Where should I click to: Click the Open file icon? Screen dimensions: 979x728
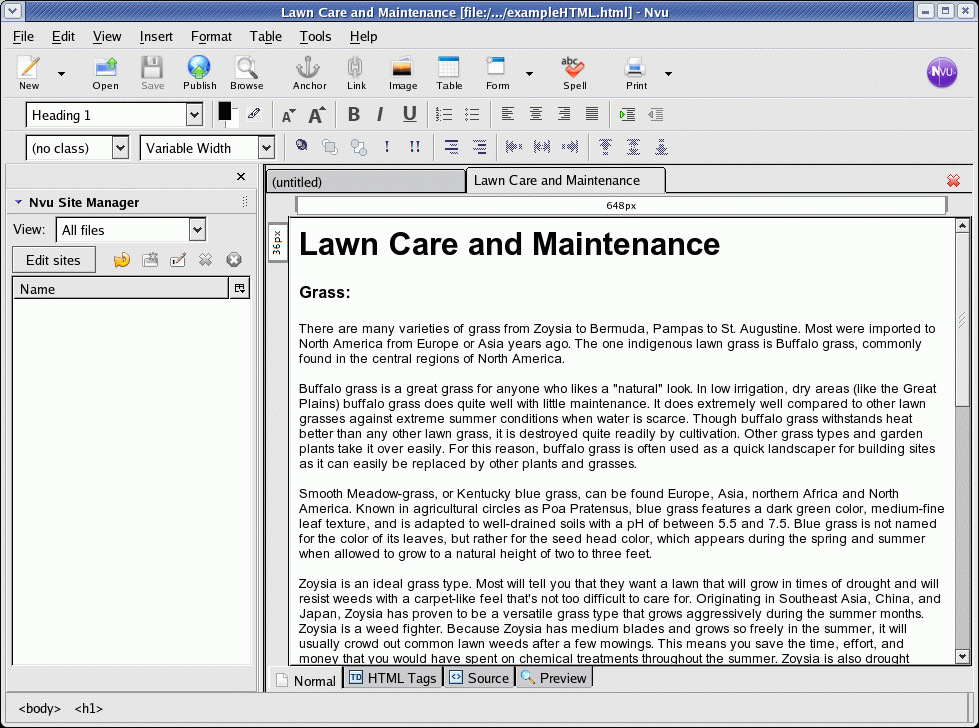click(x=105, y=72)
